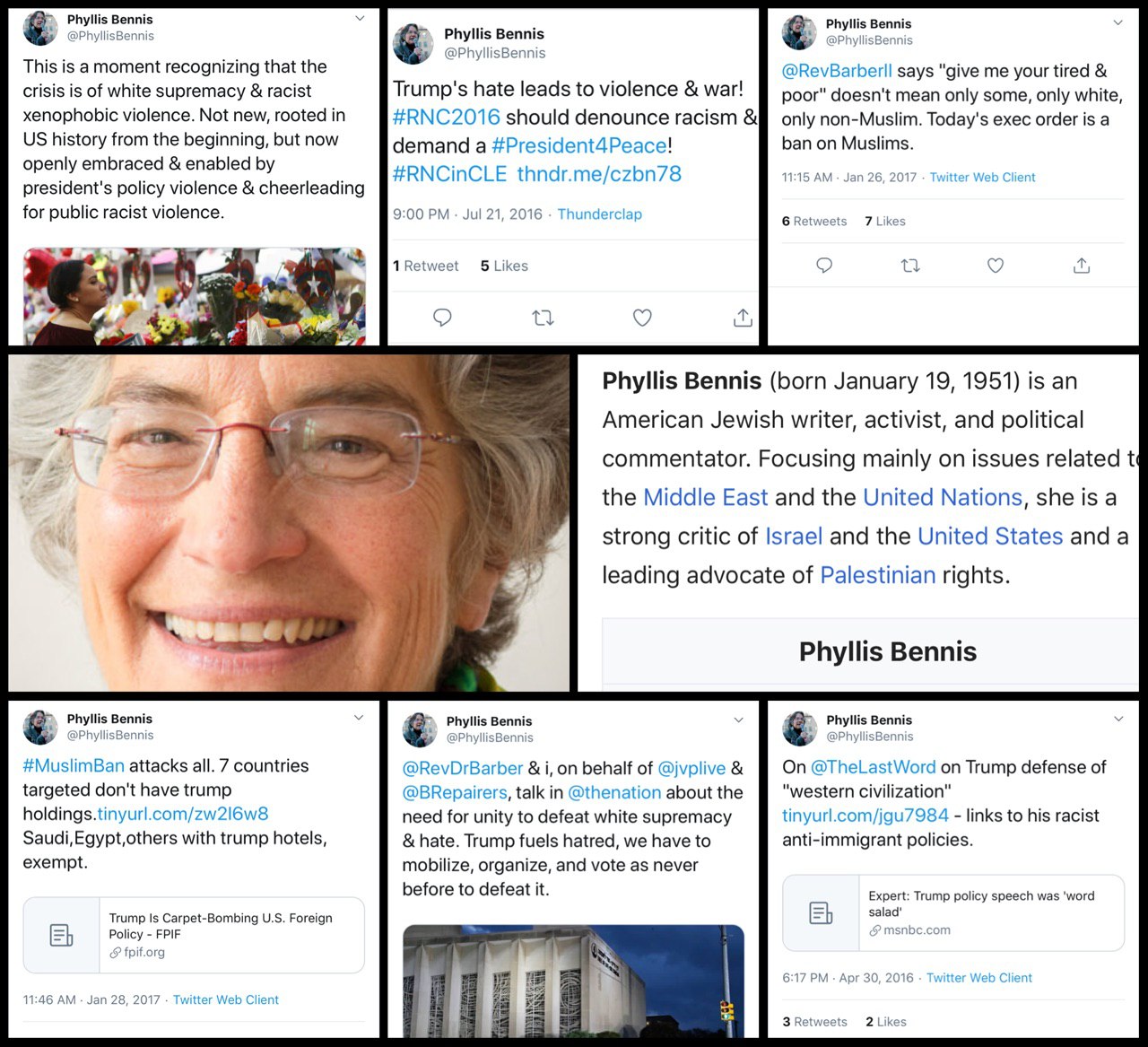Open chevron menu on white supremacy crisis tweet
The height and width of the screenshot is (1047, 1148).
tap(360, 18)
